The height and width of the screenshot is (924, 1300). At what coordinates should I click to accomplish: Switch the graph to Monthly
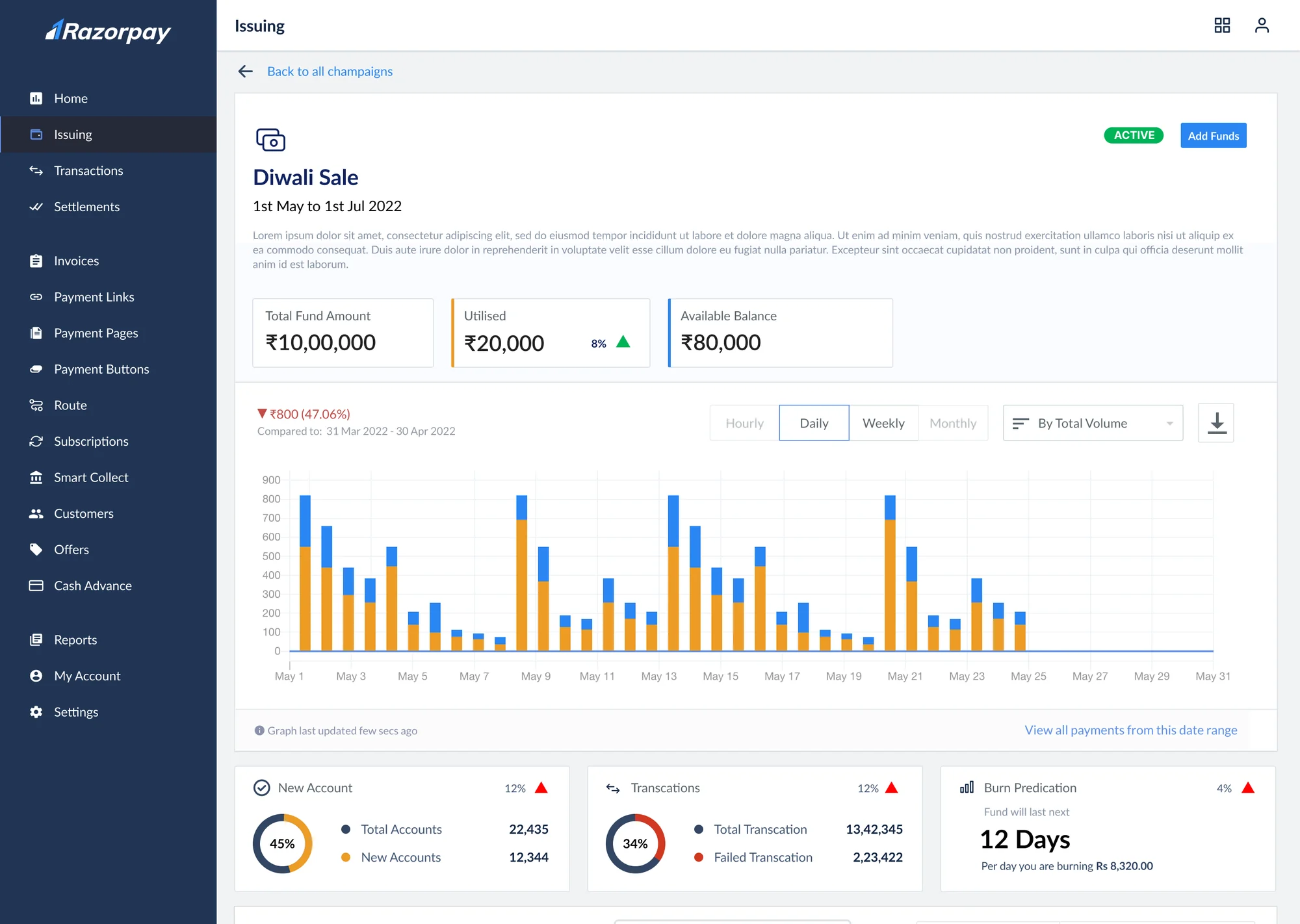point(953,423)
